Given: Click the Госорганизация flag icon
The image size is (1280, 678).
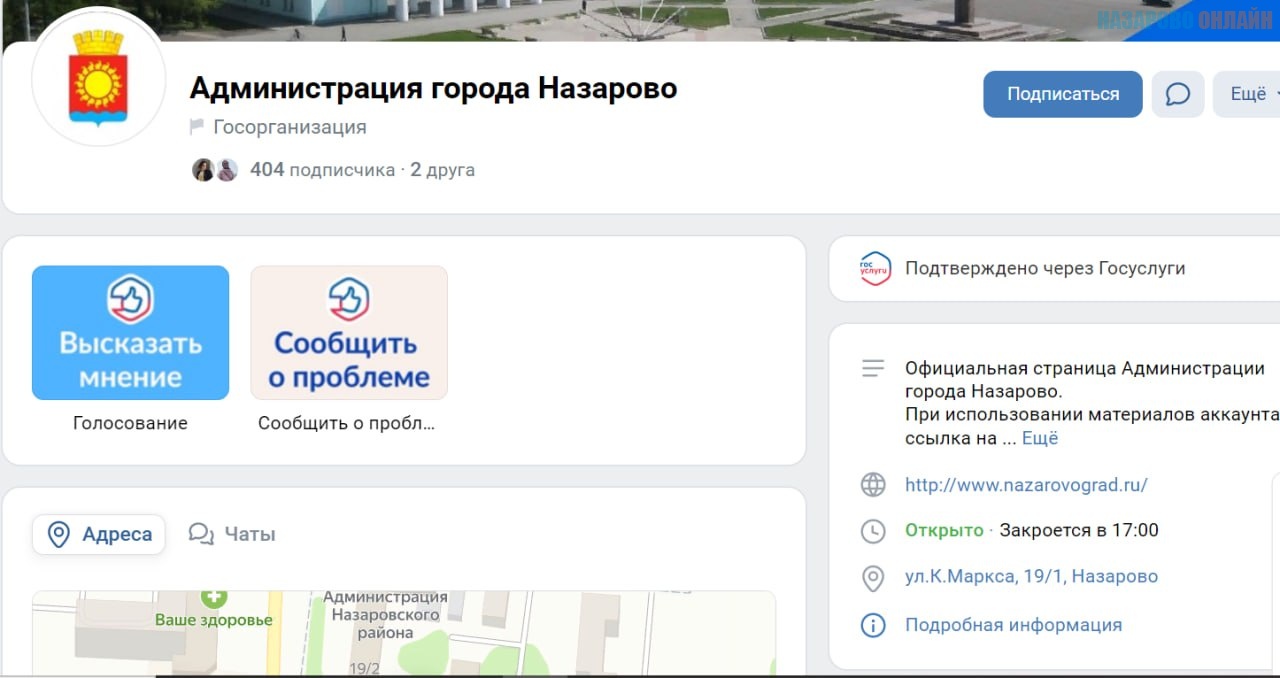Looking at the screenshot, I should 197,127.
